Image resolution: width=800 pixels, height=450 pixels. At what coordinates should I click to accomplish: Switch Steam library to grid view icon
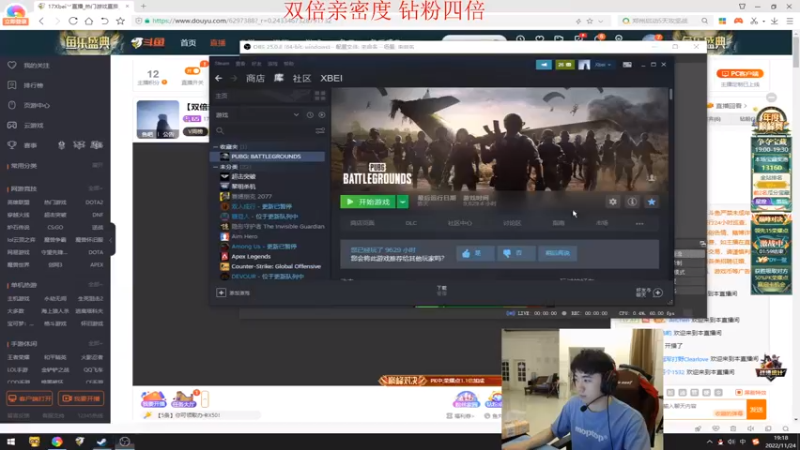tap(320, 96)
